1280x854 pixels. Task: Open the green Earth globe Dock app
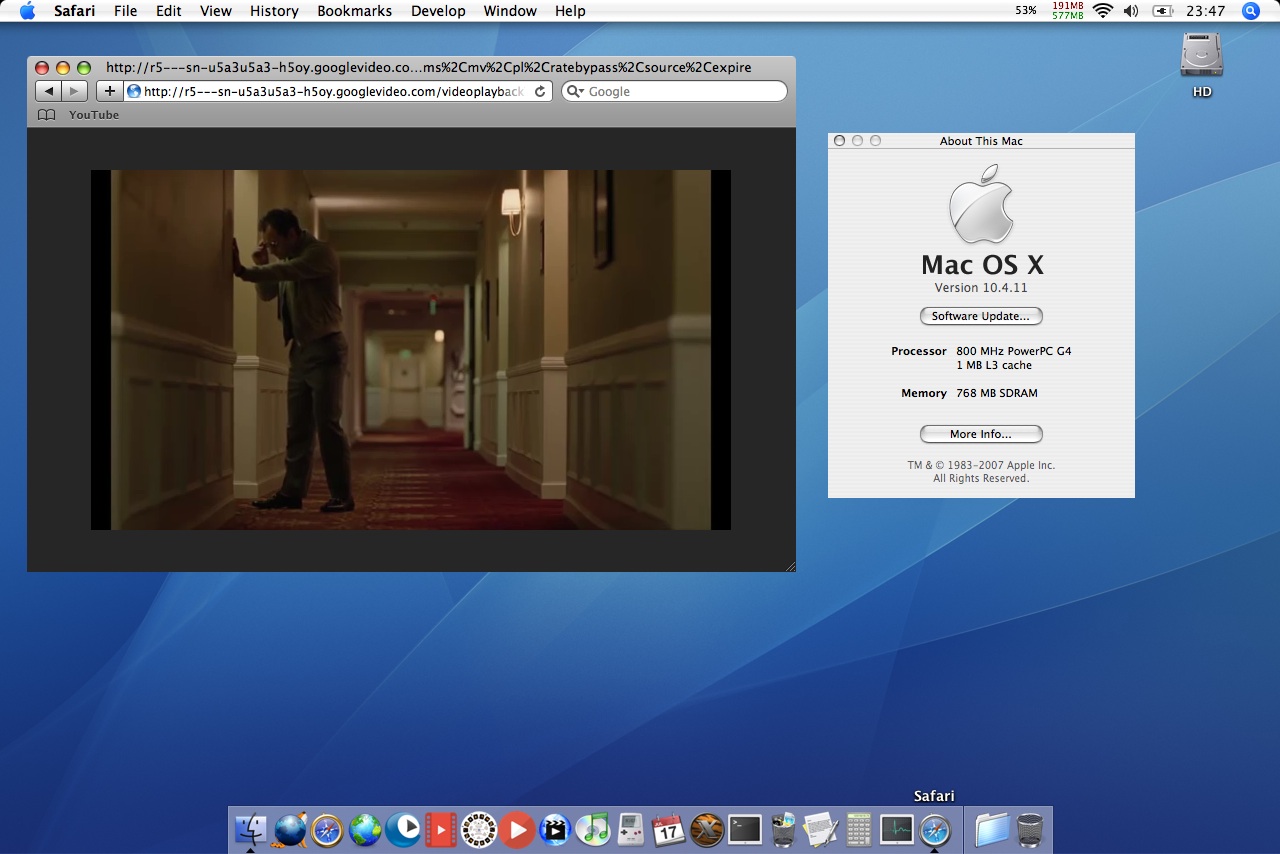point(365,829)
